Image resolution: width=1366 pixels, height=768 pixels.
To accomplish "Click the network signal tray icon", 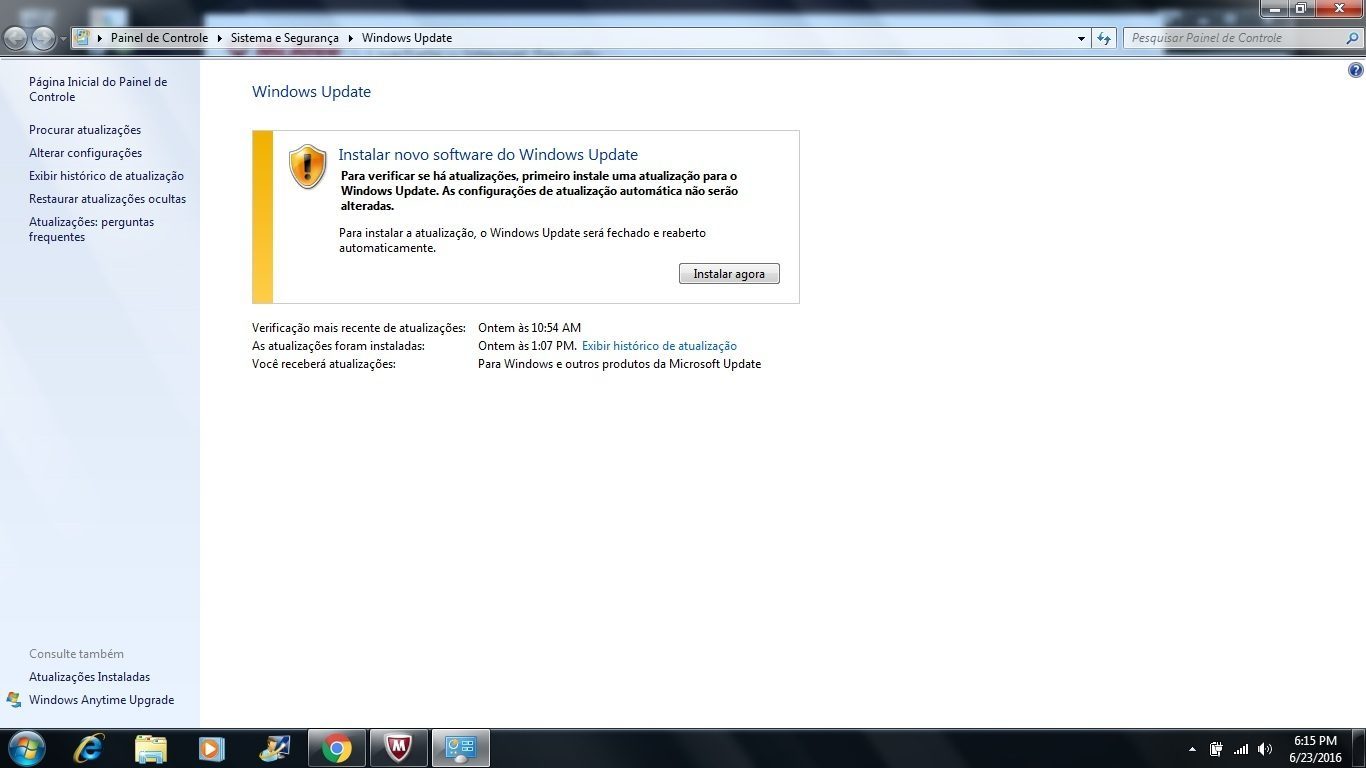I will (x=1241, y=749).
